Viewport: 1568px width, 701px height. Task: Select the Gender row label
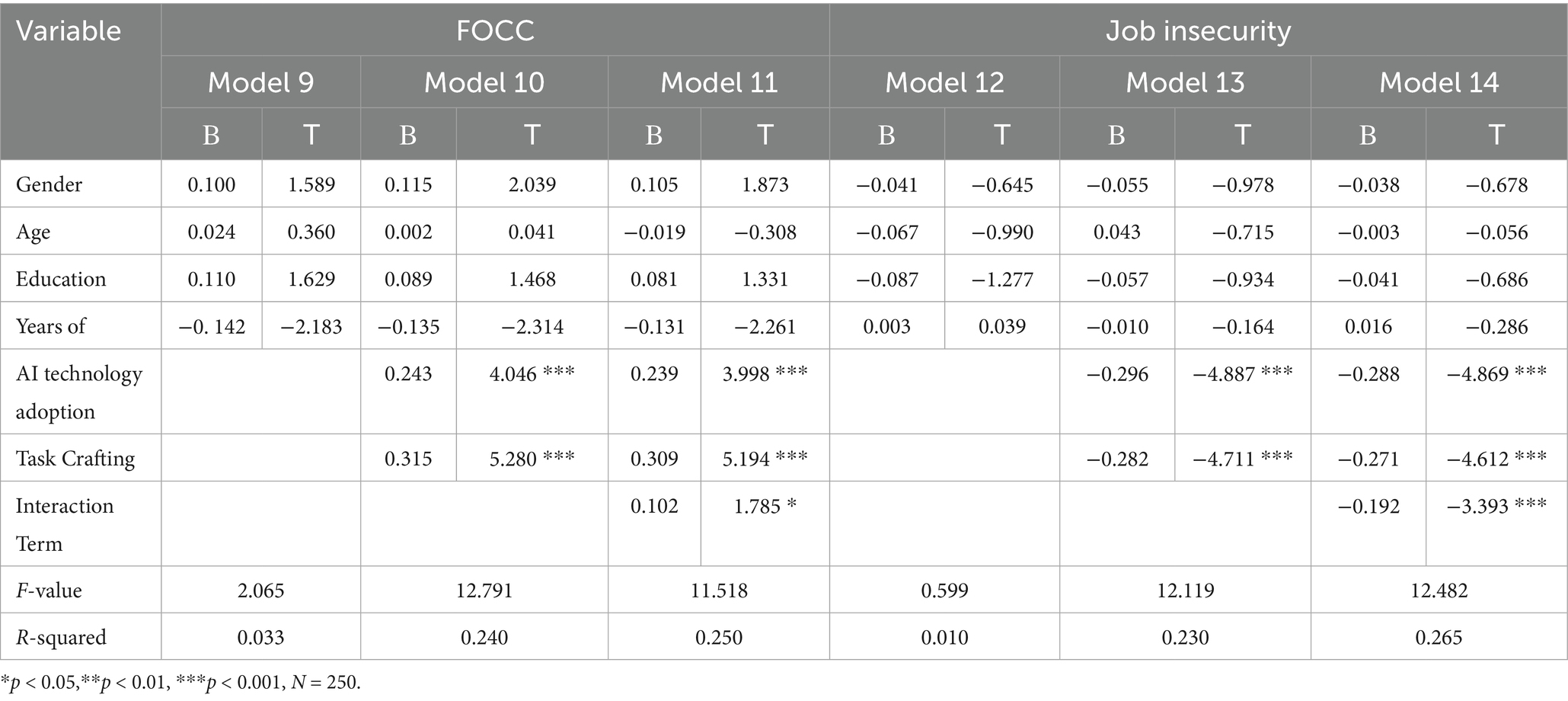[49, 184]
